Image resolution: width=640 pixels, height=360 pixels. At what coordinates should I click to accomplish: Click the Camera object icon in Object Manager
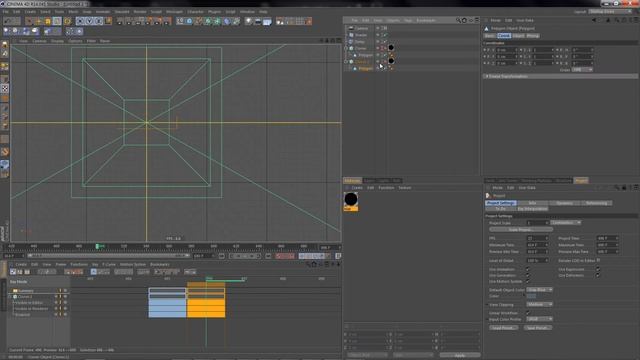351,28
